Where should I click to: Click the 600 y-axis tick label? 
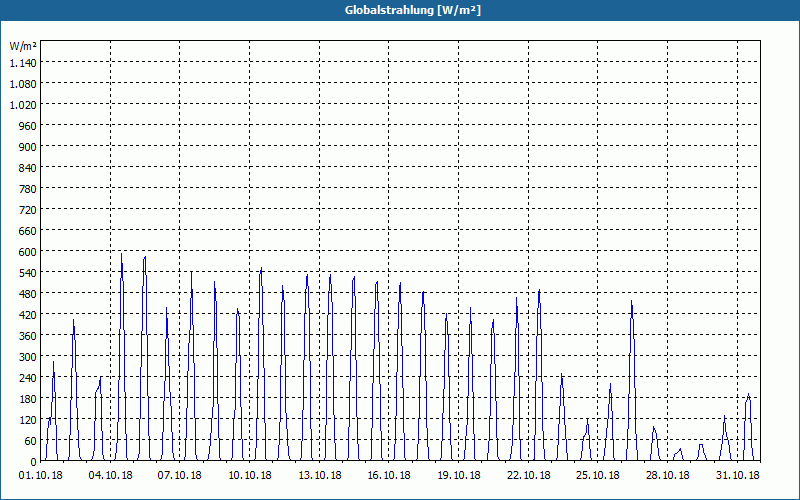(x=27, y=252)
